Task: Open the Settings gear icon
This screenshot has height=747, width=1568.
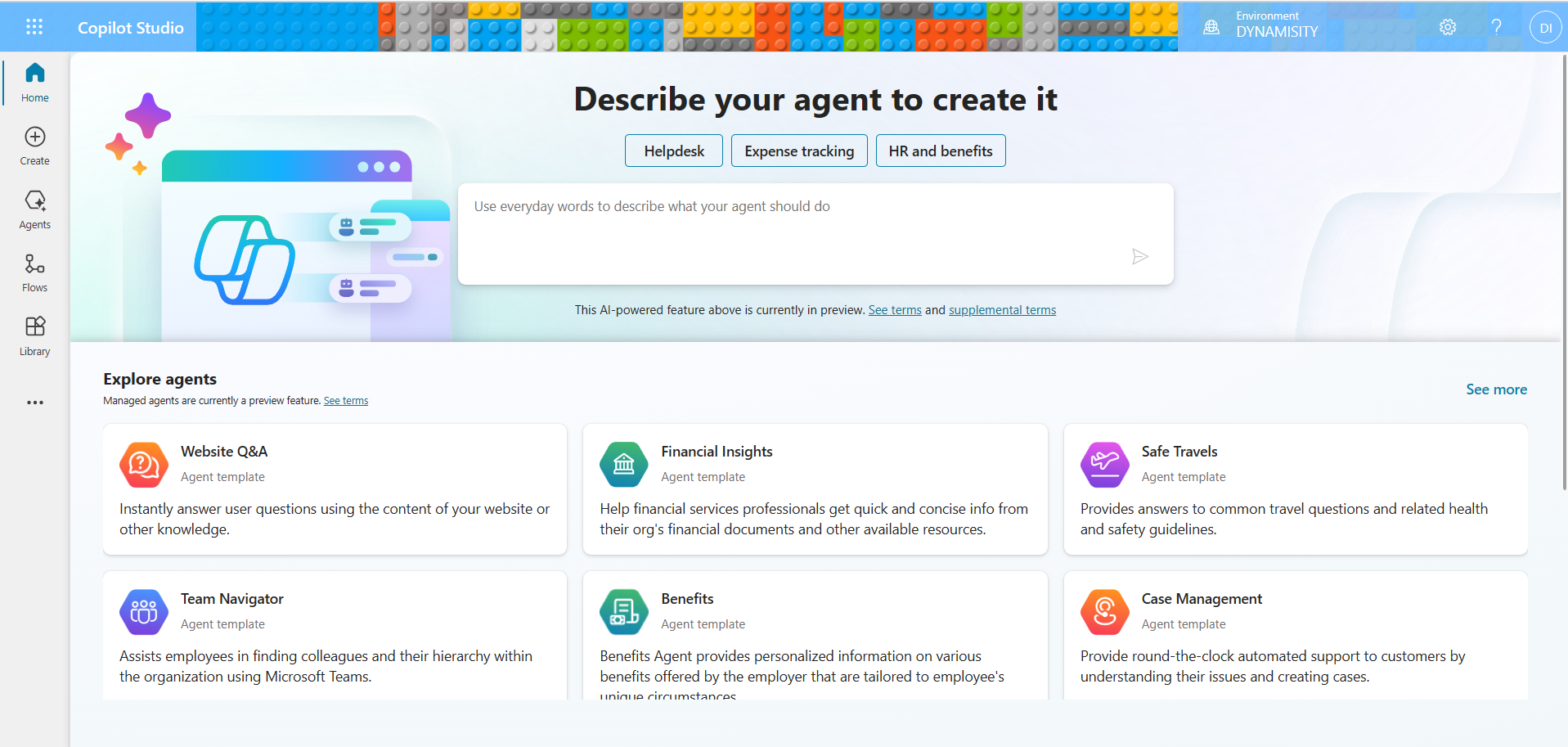Action: [1448, 27]
